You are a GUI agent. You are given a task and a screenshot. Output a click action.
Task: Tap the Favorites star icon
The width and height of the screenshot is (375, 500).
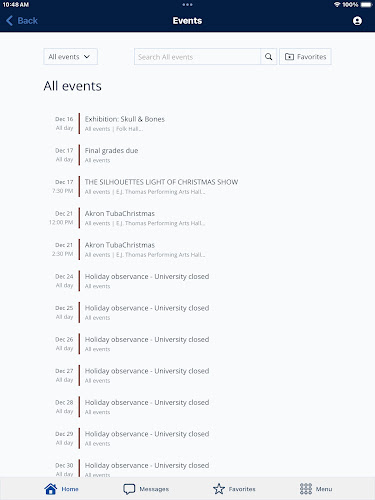pos(219,489)
